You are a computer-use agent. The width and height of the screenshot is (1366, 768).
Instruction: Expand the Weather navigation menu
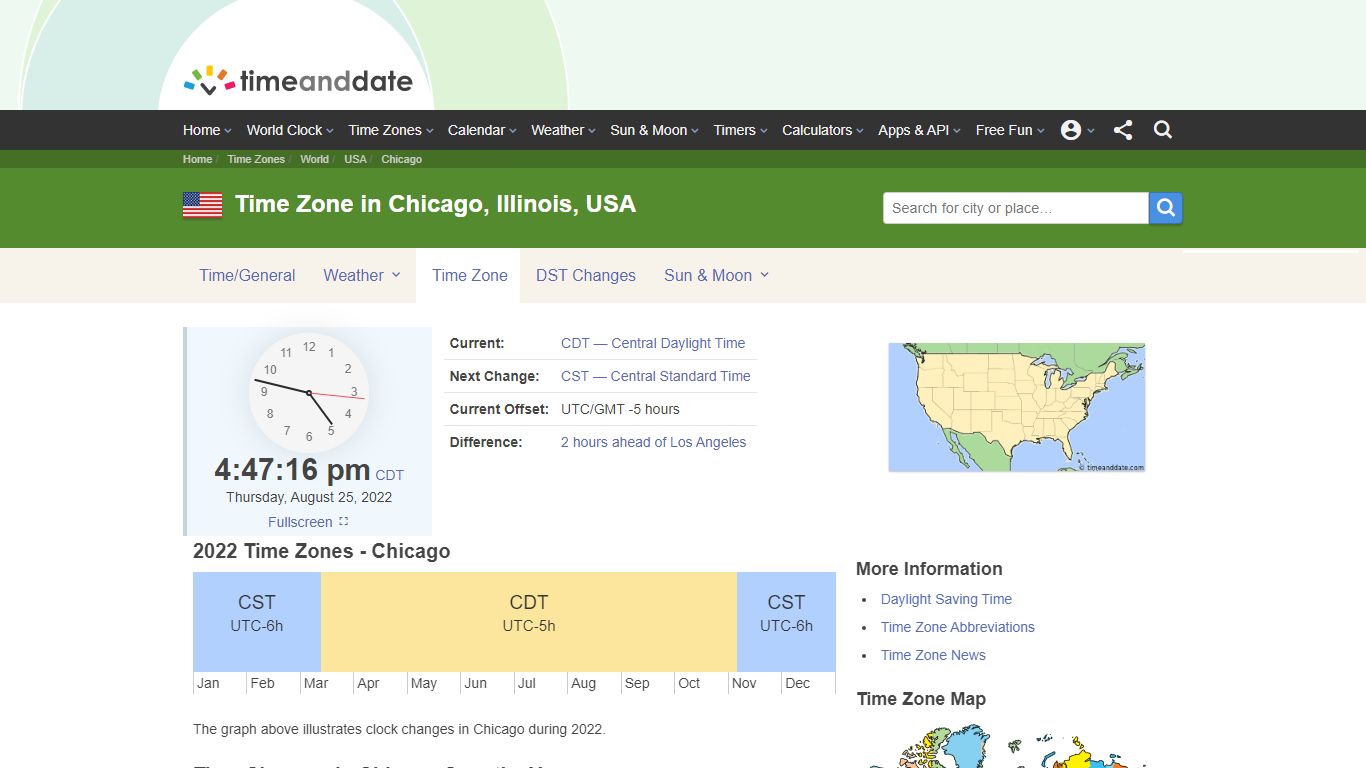point(563,130)
